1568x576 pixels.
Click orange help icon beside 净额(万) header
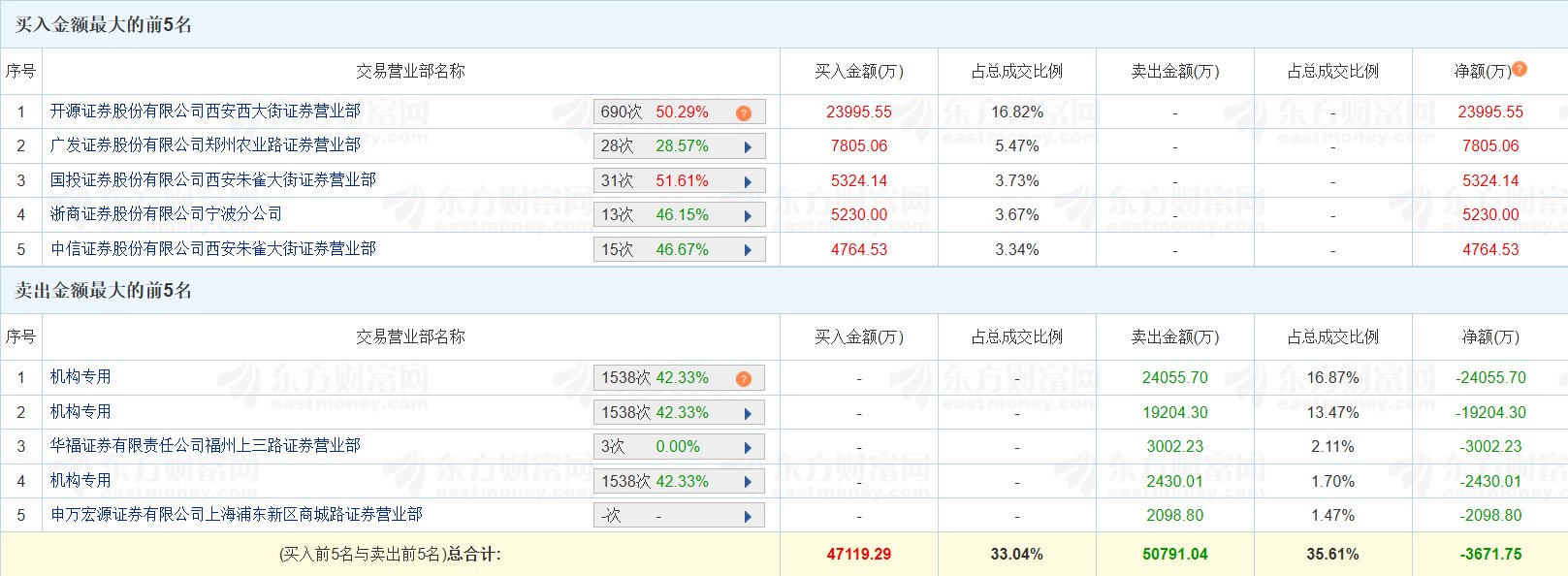coord(1520,69)
